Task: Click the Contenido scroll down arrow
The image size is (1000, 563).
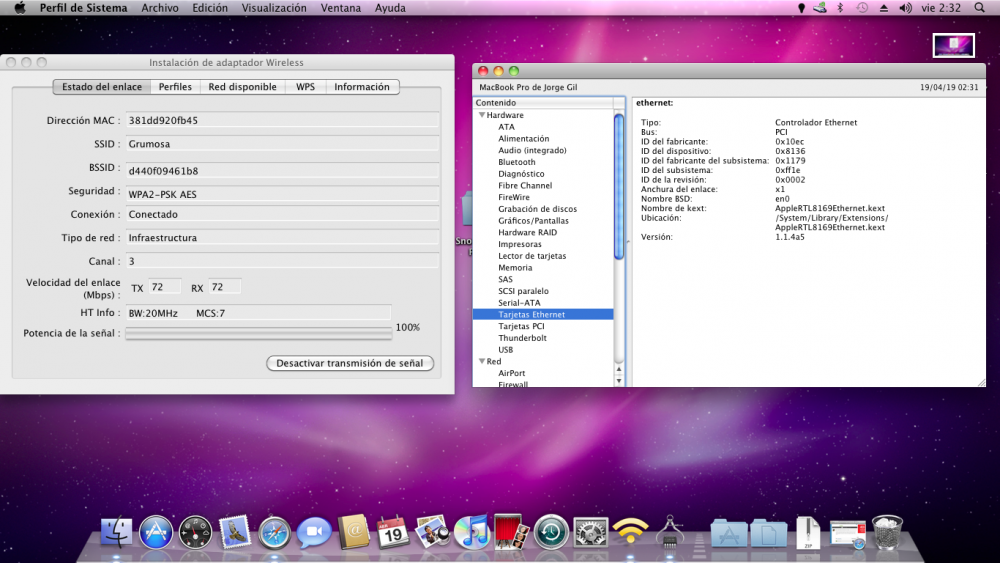Action: (x=619, y=381)
